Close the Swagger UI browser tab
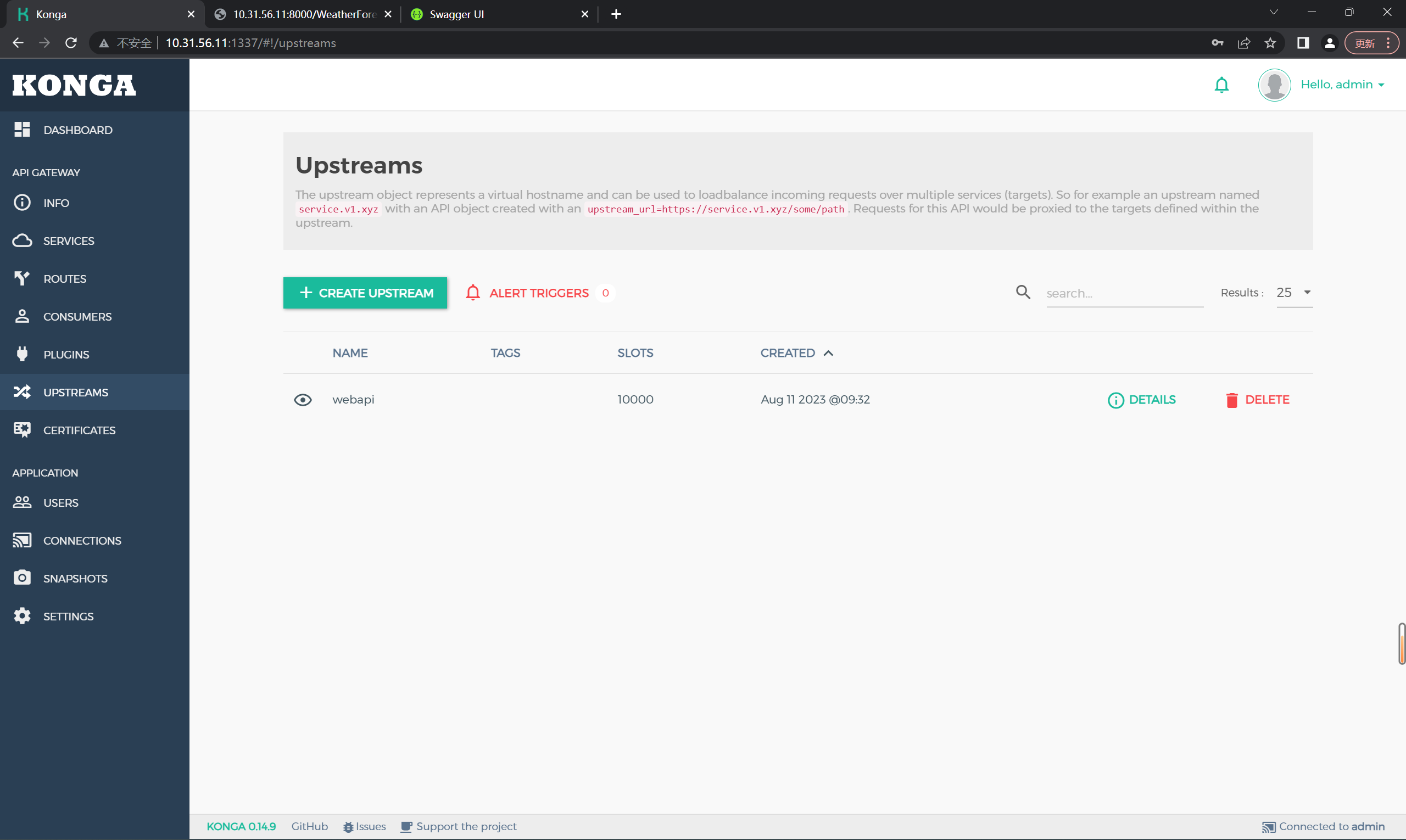This screenshot has width=1406, height=840. 584,14
